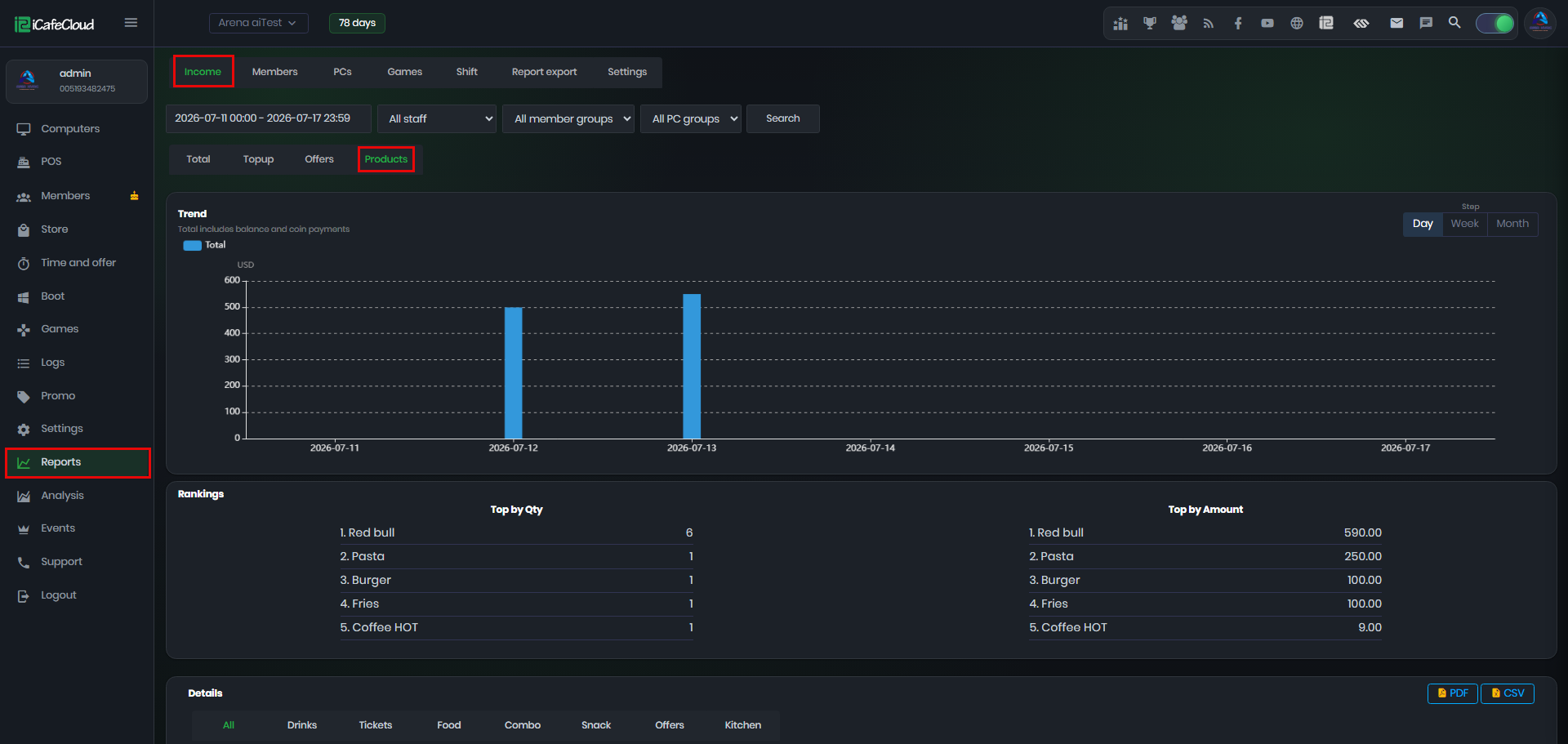This screenshot has width=1568, height=744.
Task: Click the blue Total legend swatch
Action: tap(192, 245)
